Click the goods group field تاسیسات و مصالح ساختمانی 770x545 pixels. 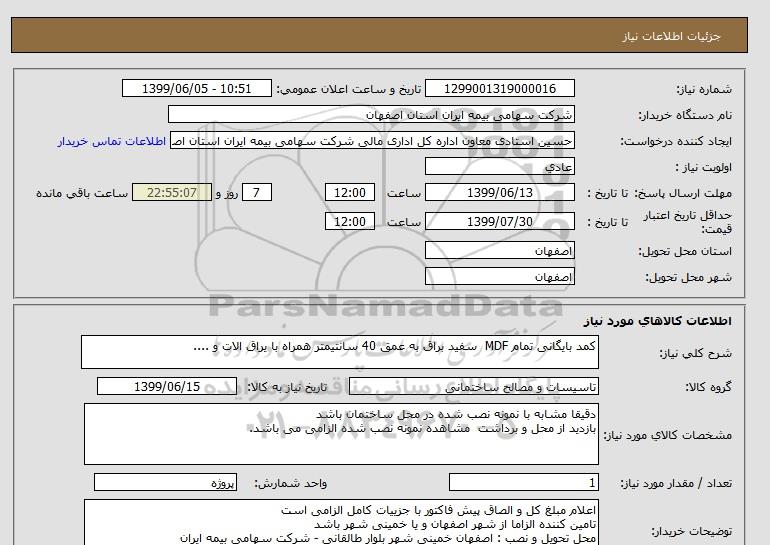(x=474, y=387)
